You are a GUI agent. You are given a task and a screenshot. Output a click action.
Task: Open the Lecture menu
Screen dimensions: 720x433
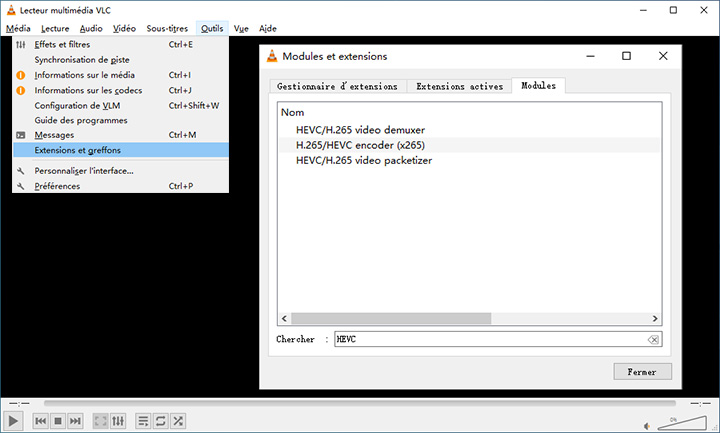point(55,28)
